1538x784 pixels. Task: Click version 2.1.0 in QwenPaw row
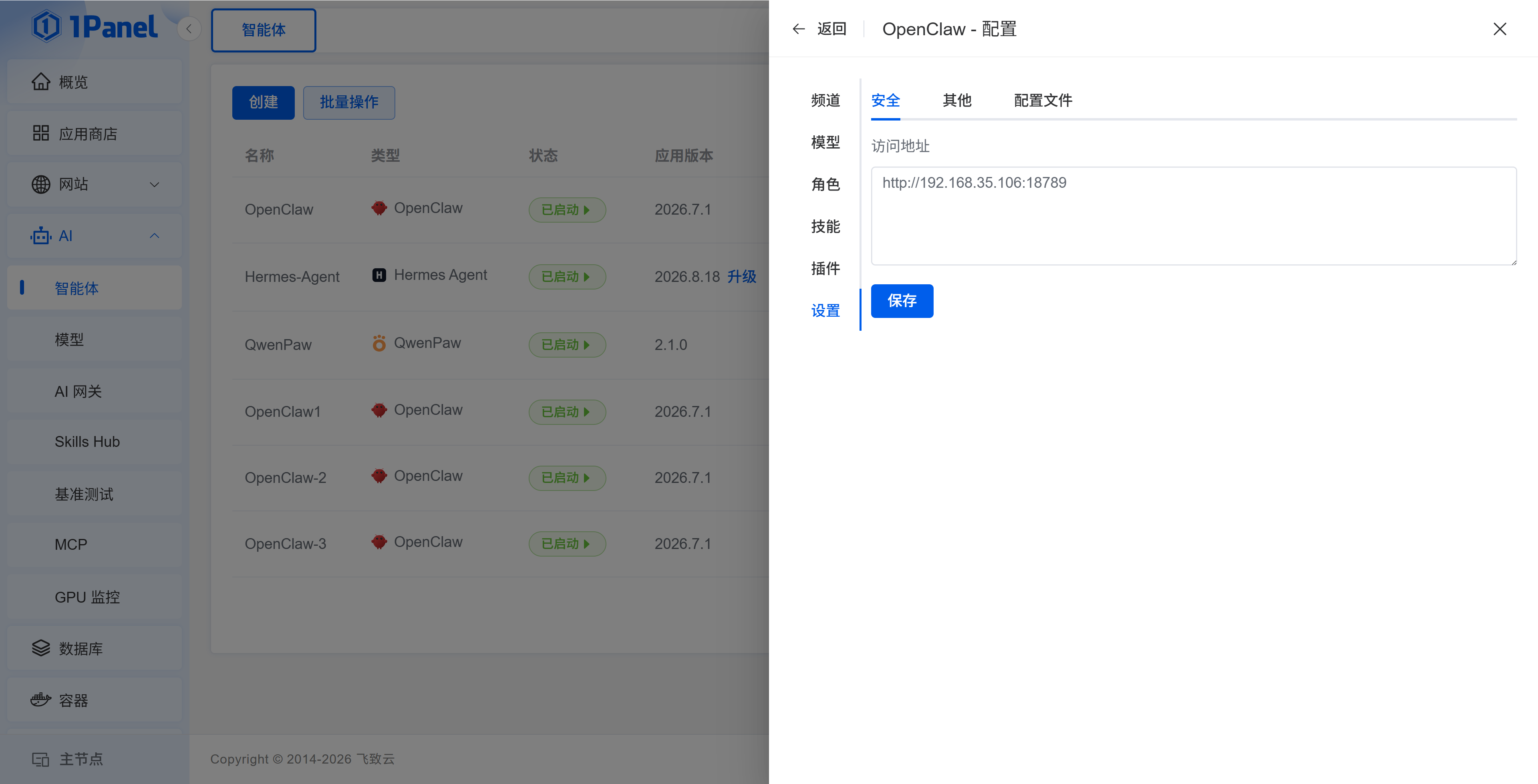point(671,344)
